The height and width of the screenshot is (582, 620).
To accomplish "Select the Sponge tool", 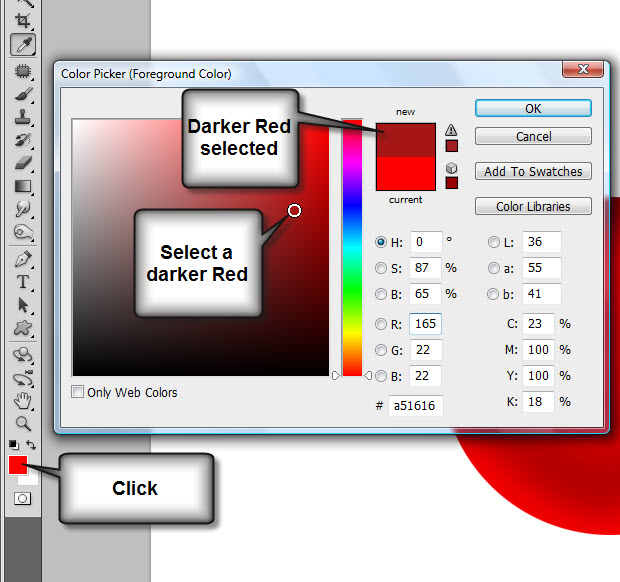I will (x=23, y=232).
